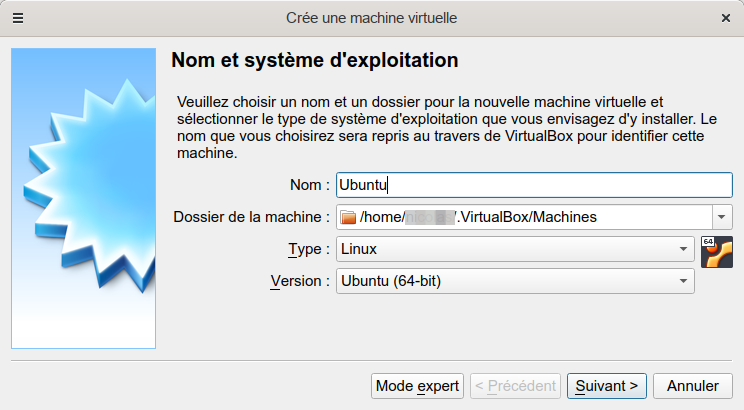Click the 64-bit Linux OS type icon
Image resolution: width=744 pixels, height=410 pixels.
click(716, 252)
